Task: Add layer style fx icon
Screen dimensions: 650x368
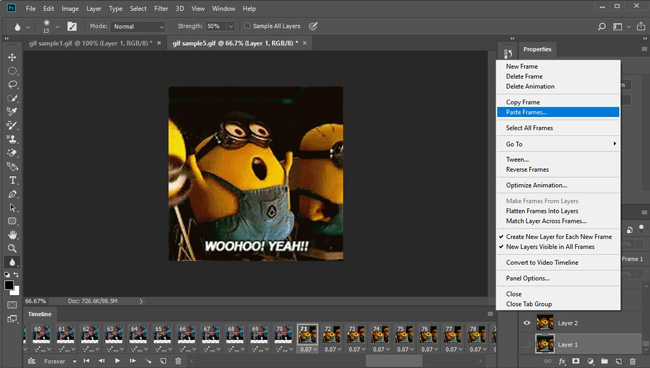Action: 562,361
